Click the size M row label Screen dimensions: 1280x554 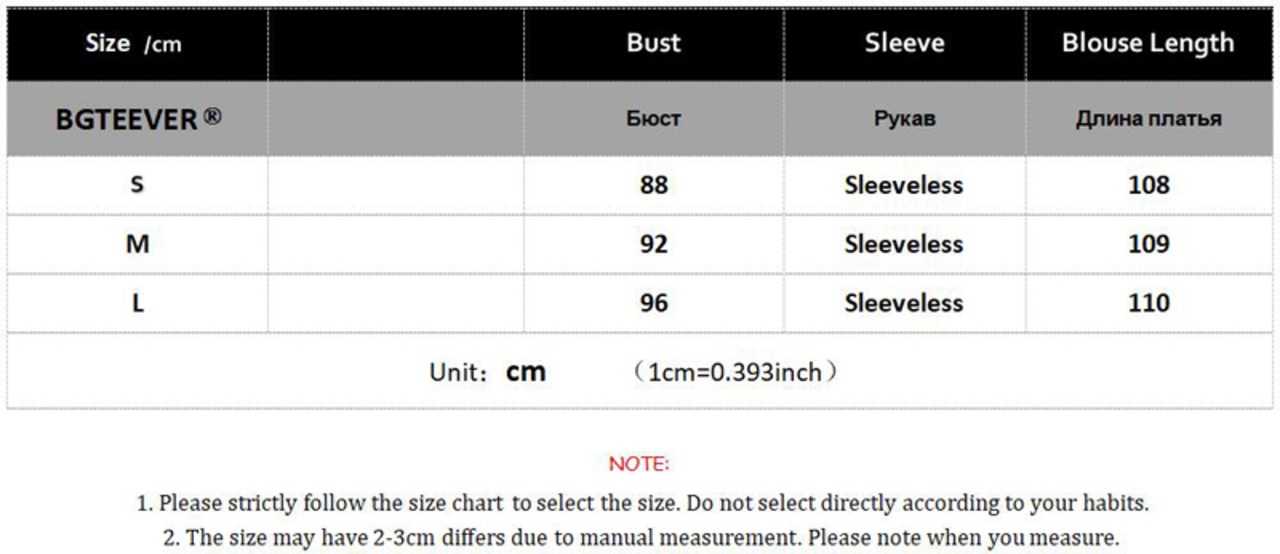coord(137,244)
